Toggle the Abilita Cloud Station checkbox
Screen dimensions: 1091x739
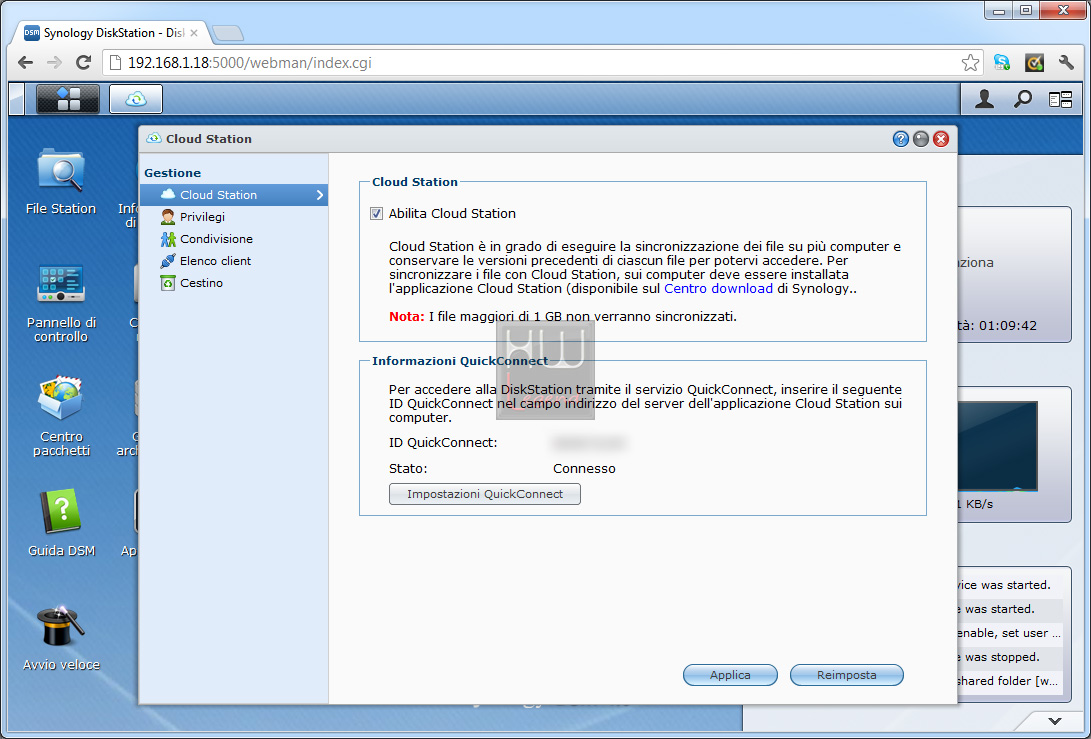376,214
